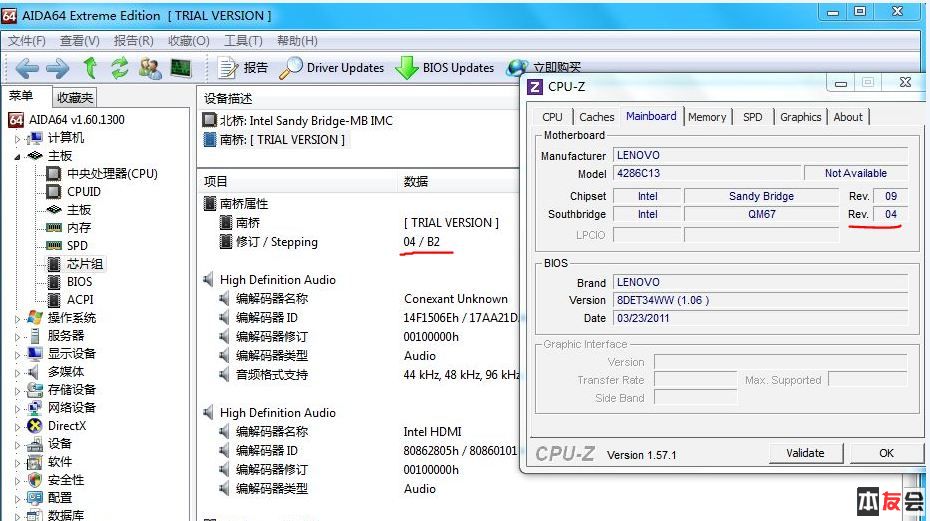Click the 立即购买 buy now toolbar item
The width and height of the screenshot is (930, 521).
544,67
